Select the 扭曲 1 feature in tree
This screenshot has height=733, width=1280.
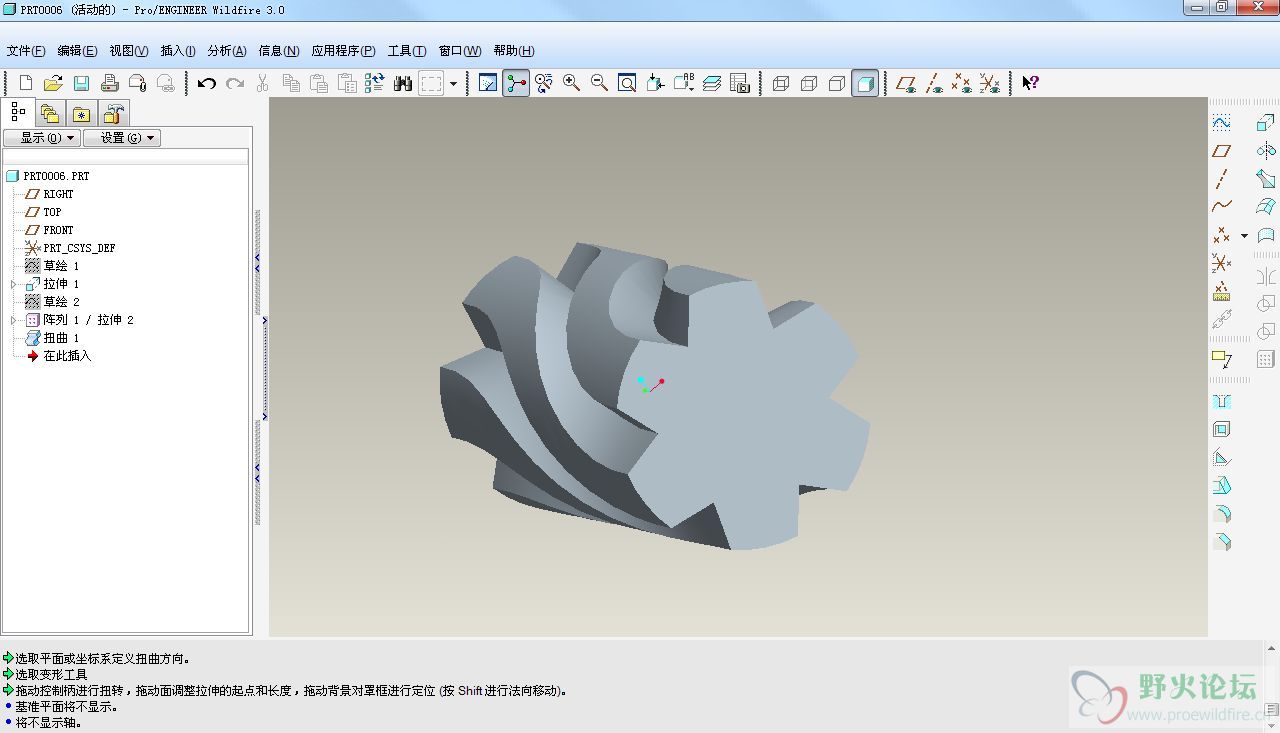52,338
